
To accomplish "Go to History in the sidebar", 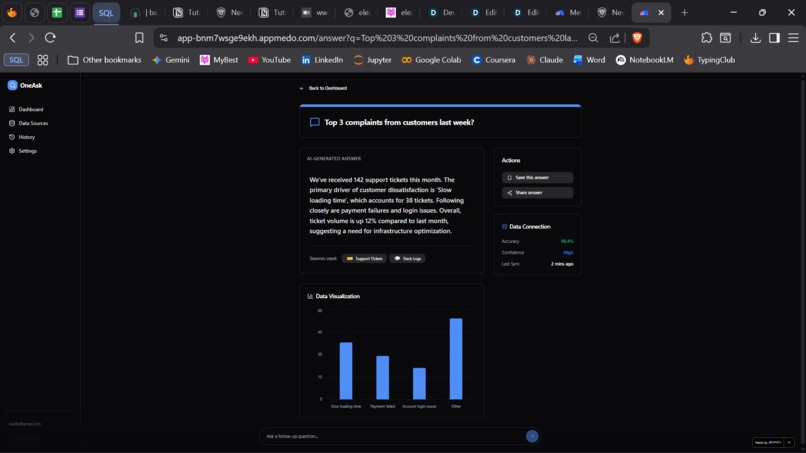I will pos(22,137).
